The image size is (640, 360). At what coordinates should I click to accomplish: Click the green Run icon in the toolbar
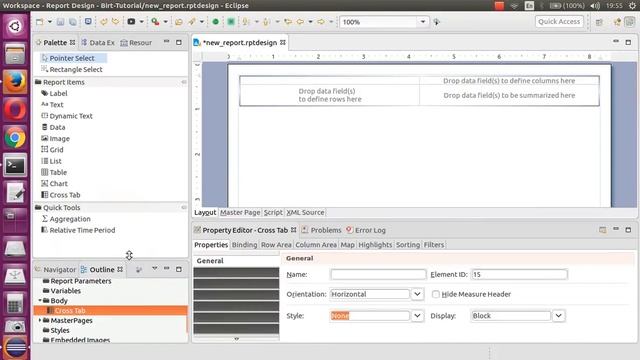[x=216, y=22]
